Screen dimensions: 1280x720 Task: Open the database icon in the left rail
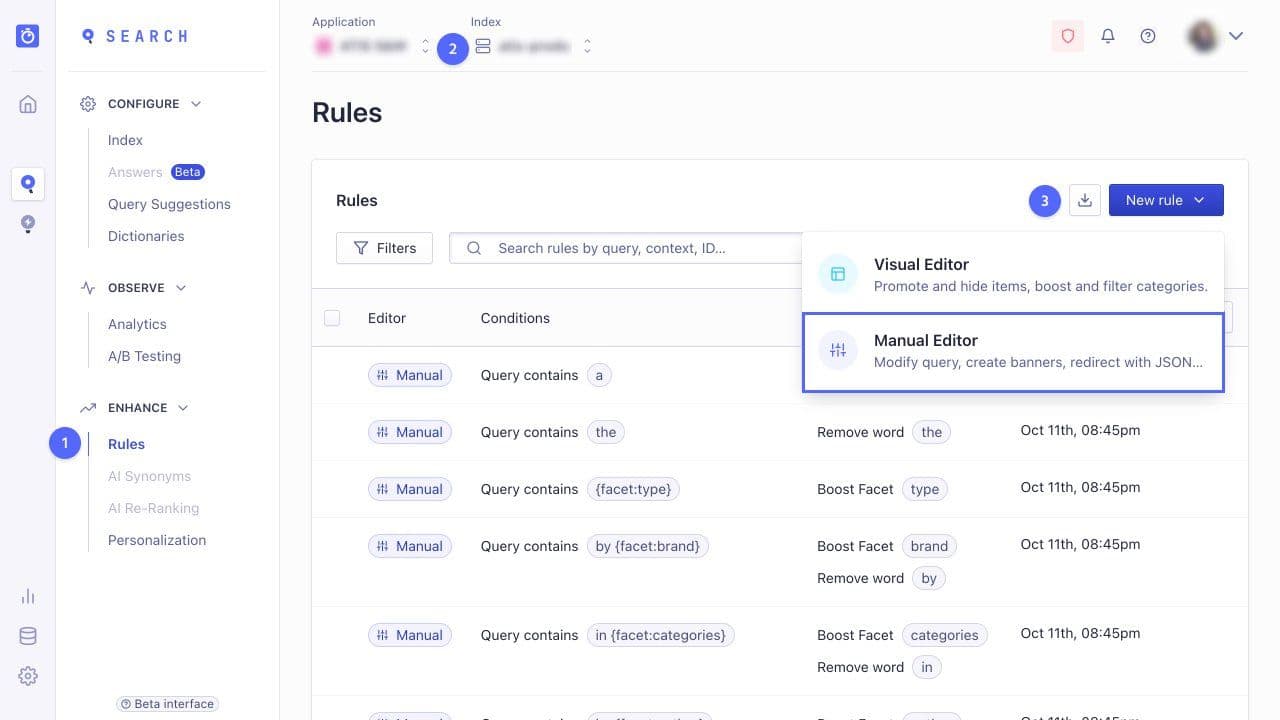click(28, 636)
